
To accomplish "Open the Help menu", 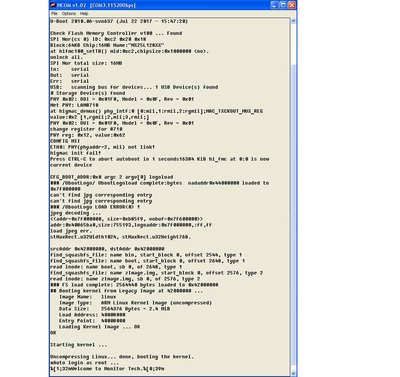I will 84,14.
